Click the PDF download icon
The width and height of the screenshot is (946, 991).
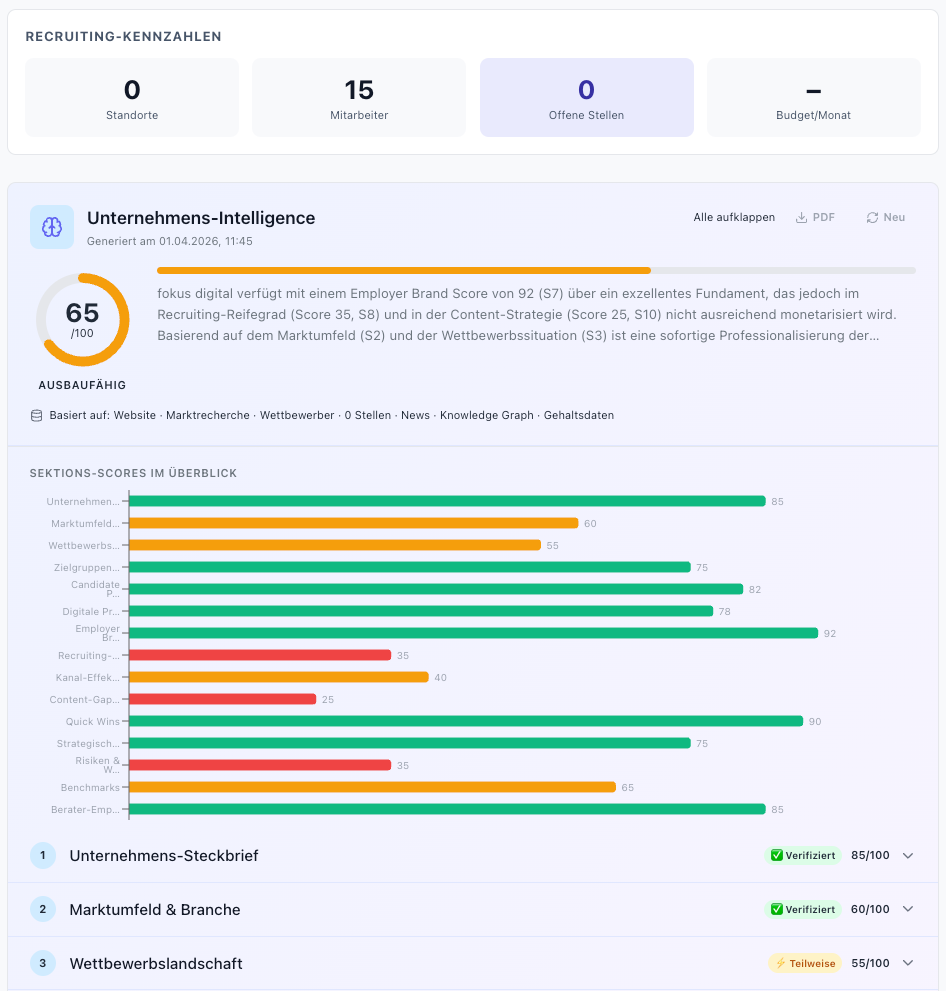pyautogui.click(x=801, y=217)
